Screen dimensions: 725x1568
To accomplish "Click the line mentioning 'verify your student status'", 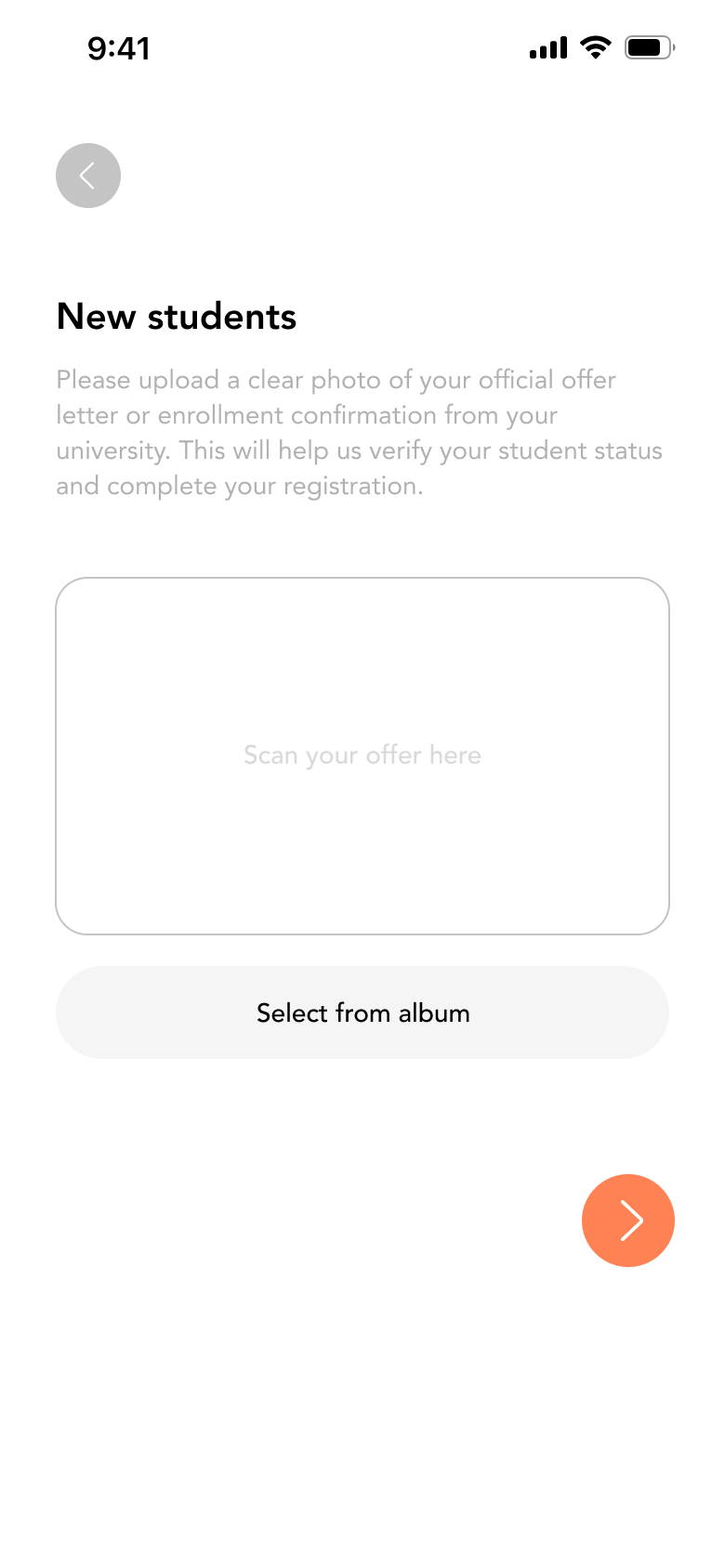I will [x=359, y=451].
